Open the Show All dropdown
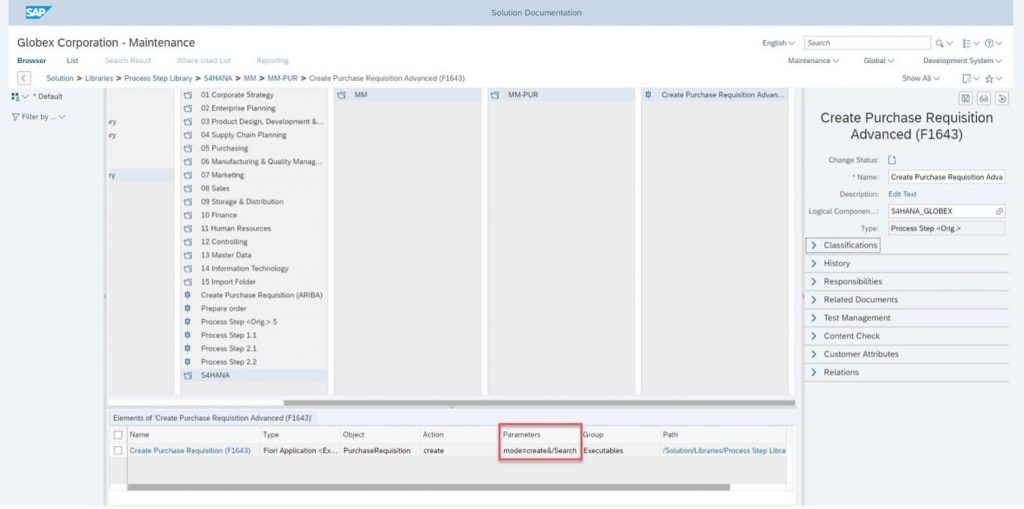 click(921, 78)
